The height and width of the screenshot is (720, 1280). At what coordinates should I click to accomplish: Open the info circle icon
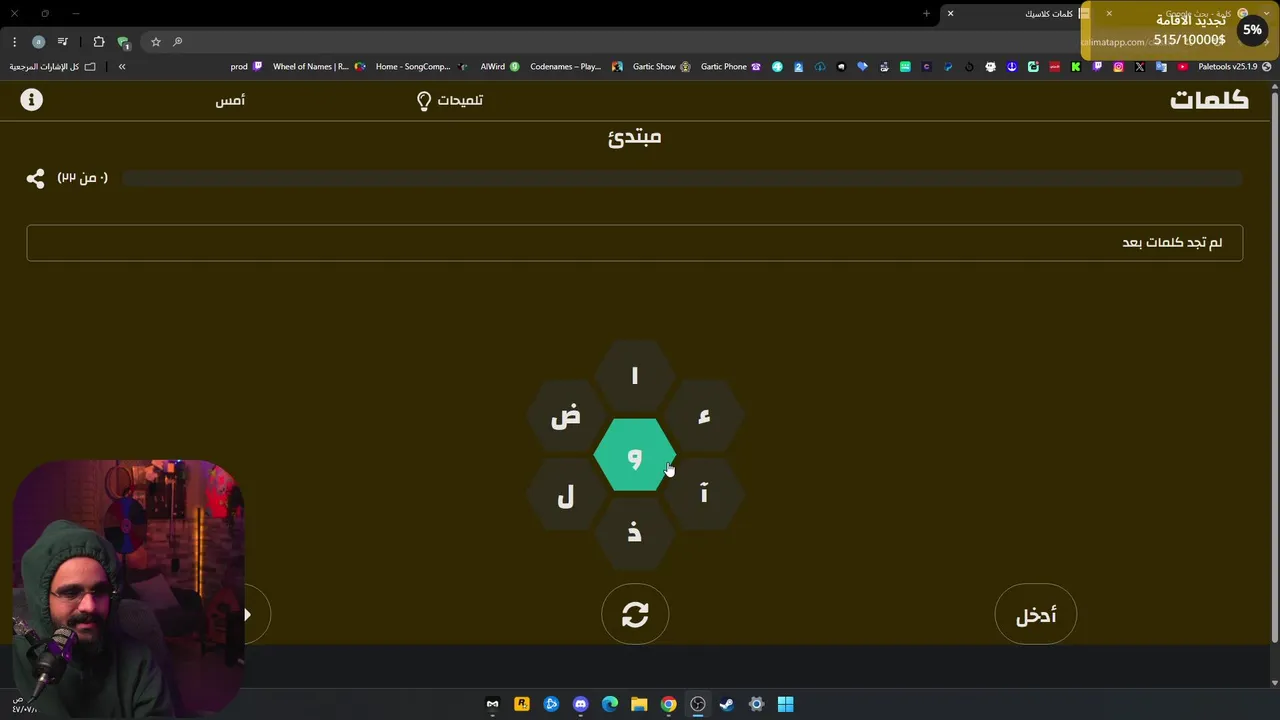(32, 100)
